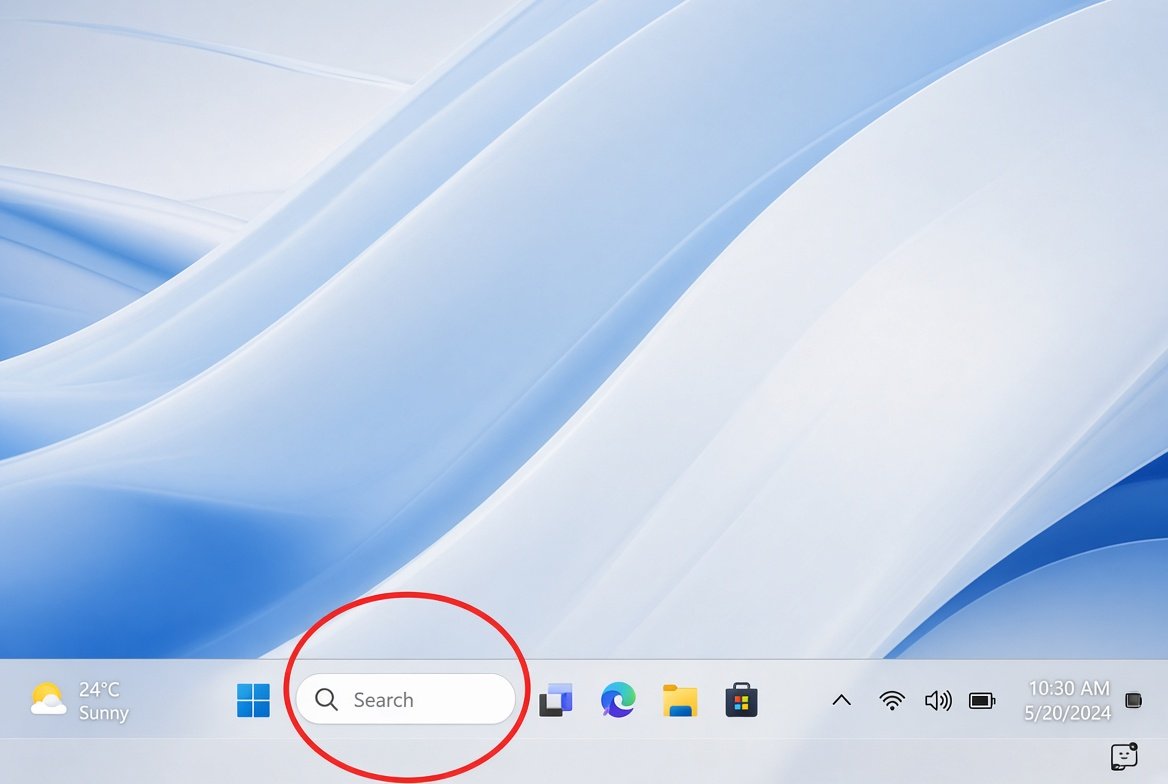The width and height of the screenshot is (1168, 784).
Task: Open File Explorer from the taskbar
Action: tap(680, 701)
